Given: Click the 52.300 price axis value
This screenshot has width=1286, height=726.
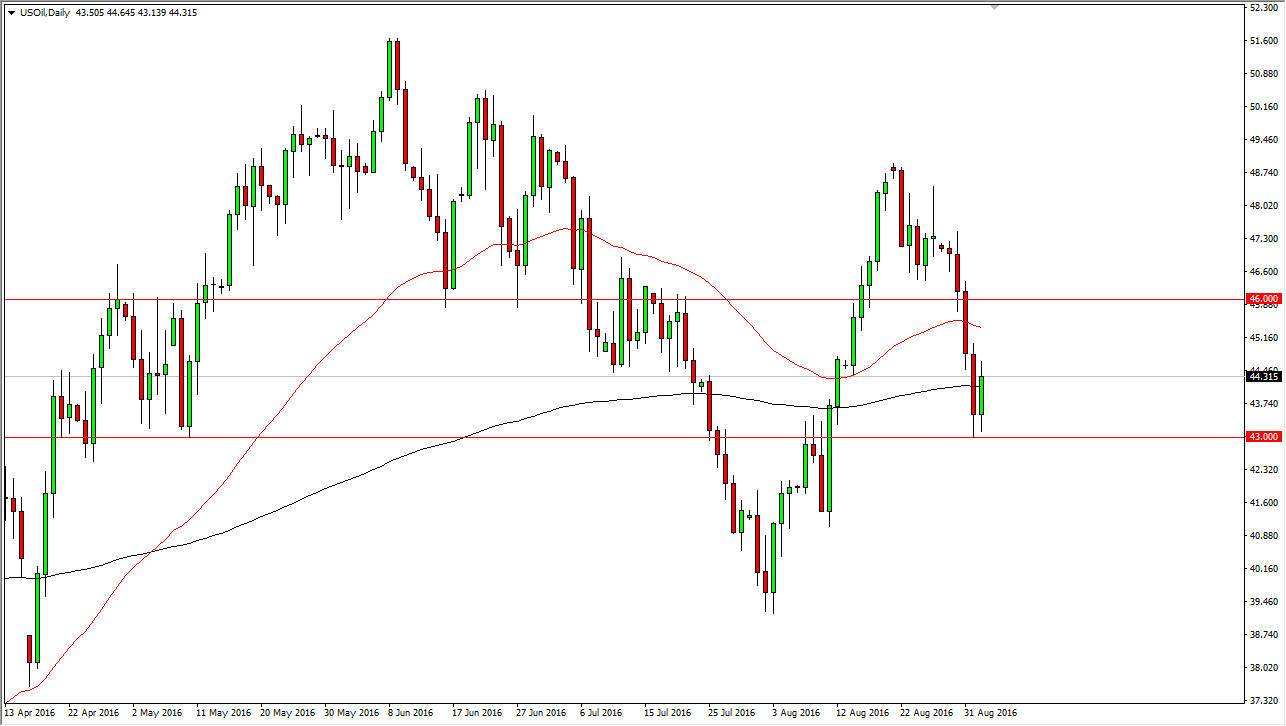Looking at the screenshot, I should (x=1264, y=7).
